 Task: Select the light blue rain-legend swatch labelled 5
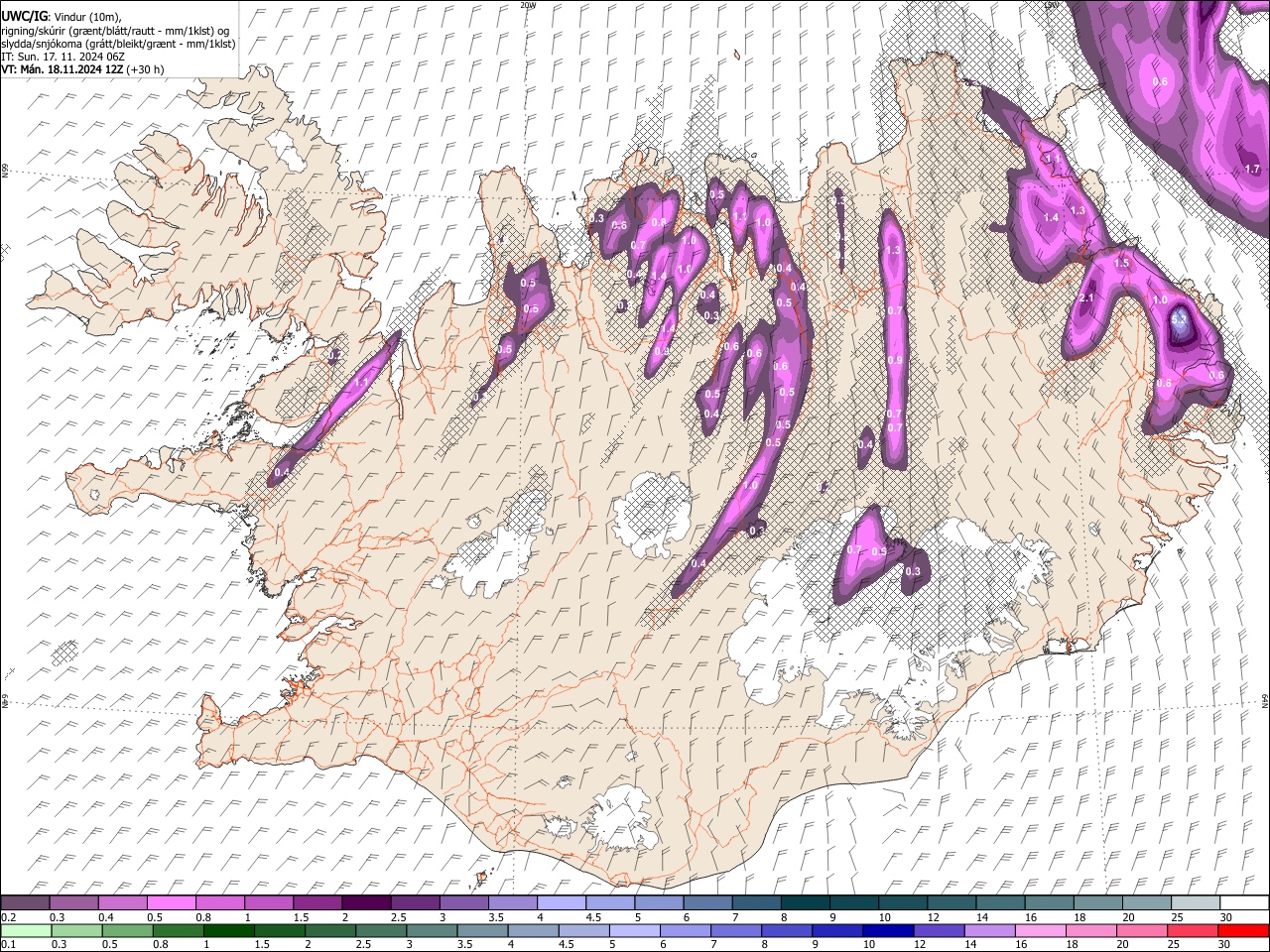pos(634,930)
